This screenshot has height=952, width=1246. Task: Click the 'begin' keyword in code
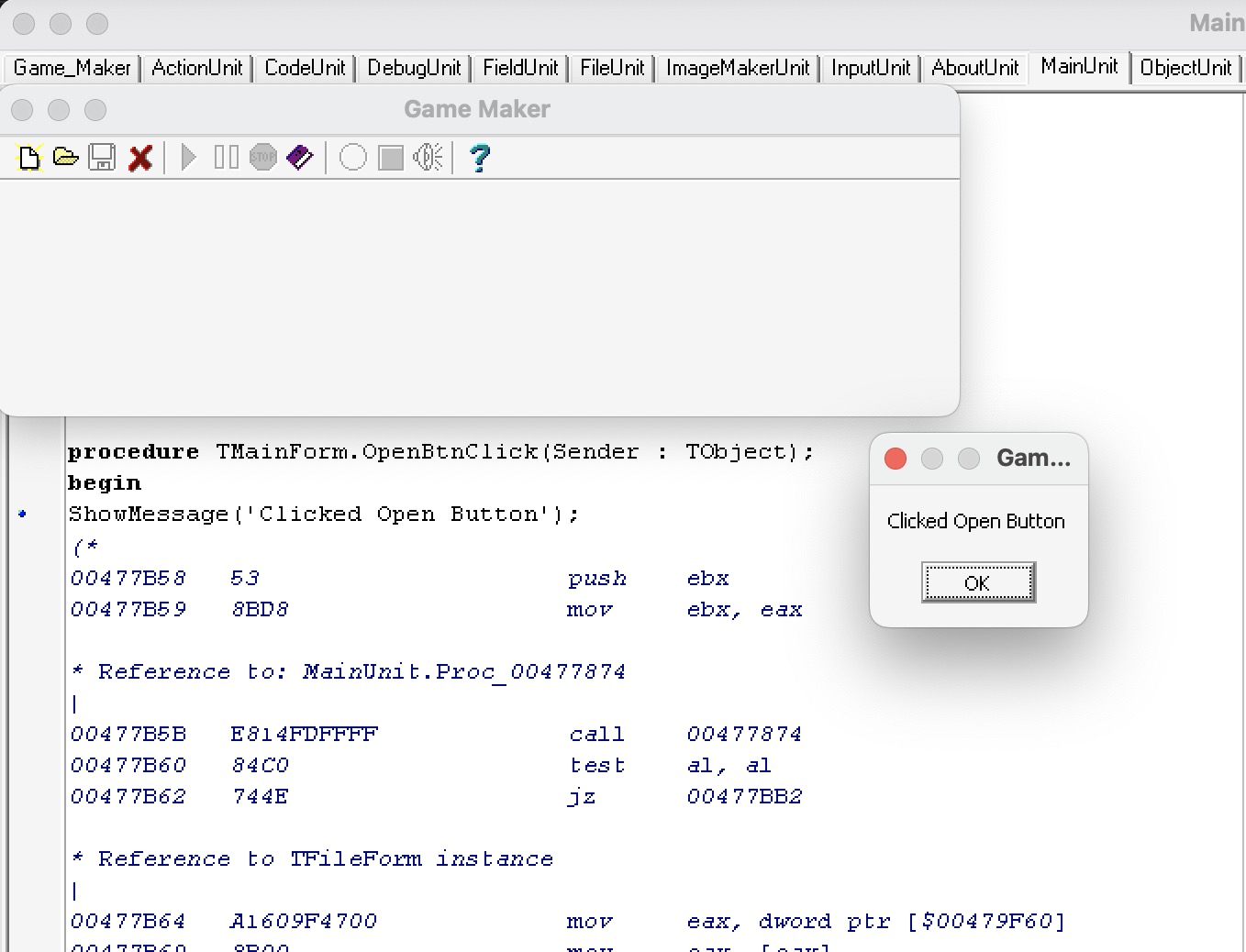click(x=105, y=483)
